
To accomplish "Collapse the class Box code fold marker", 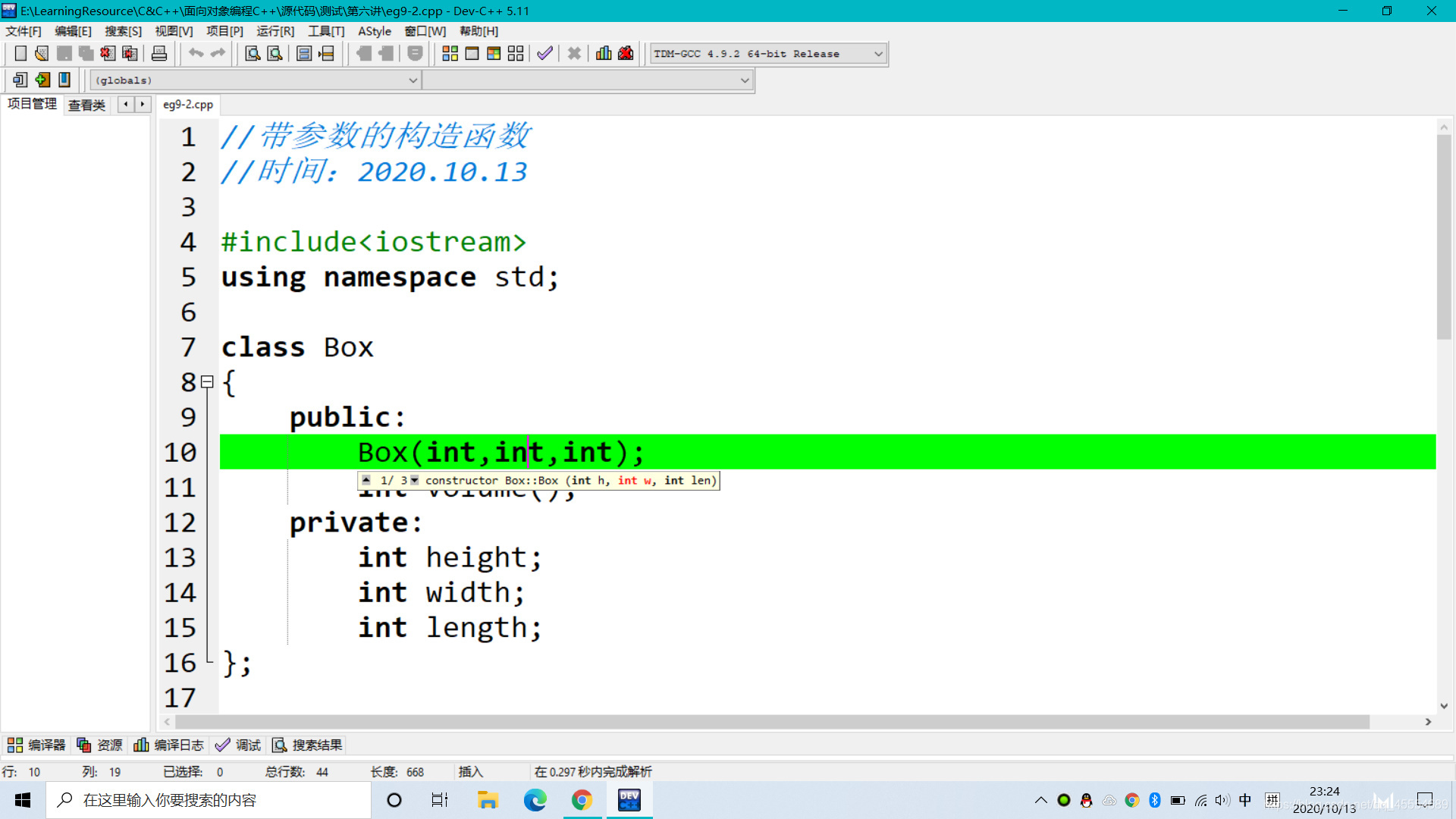I will pyautogui.click(x=207, y=382).
